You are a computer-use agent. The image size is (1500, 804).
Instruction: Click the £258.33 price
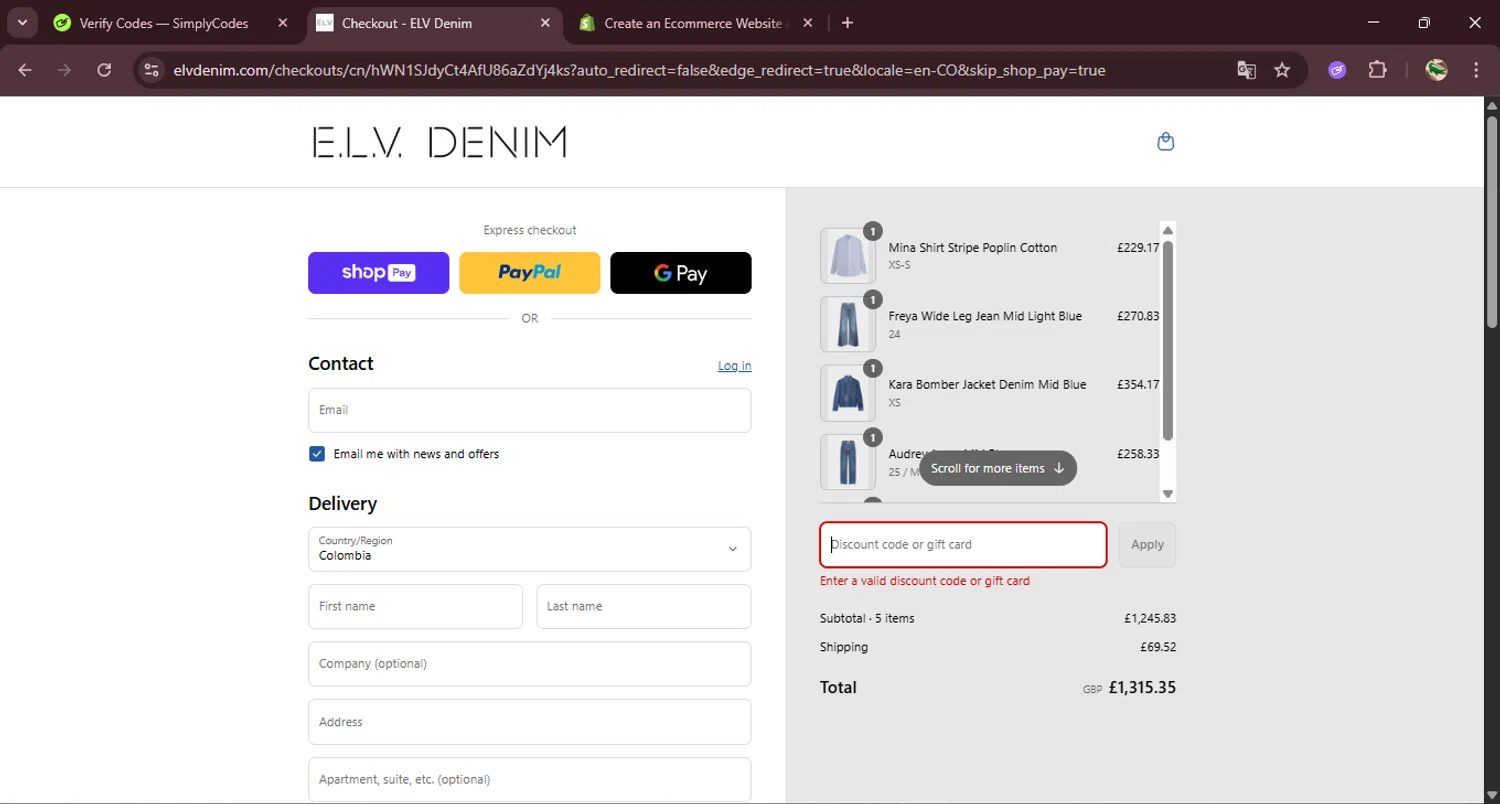[1138, 454]
